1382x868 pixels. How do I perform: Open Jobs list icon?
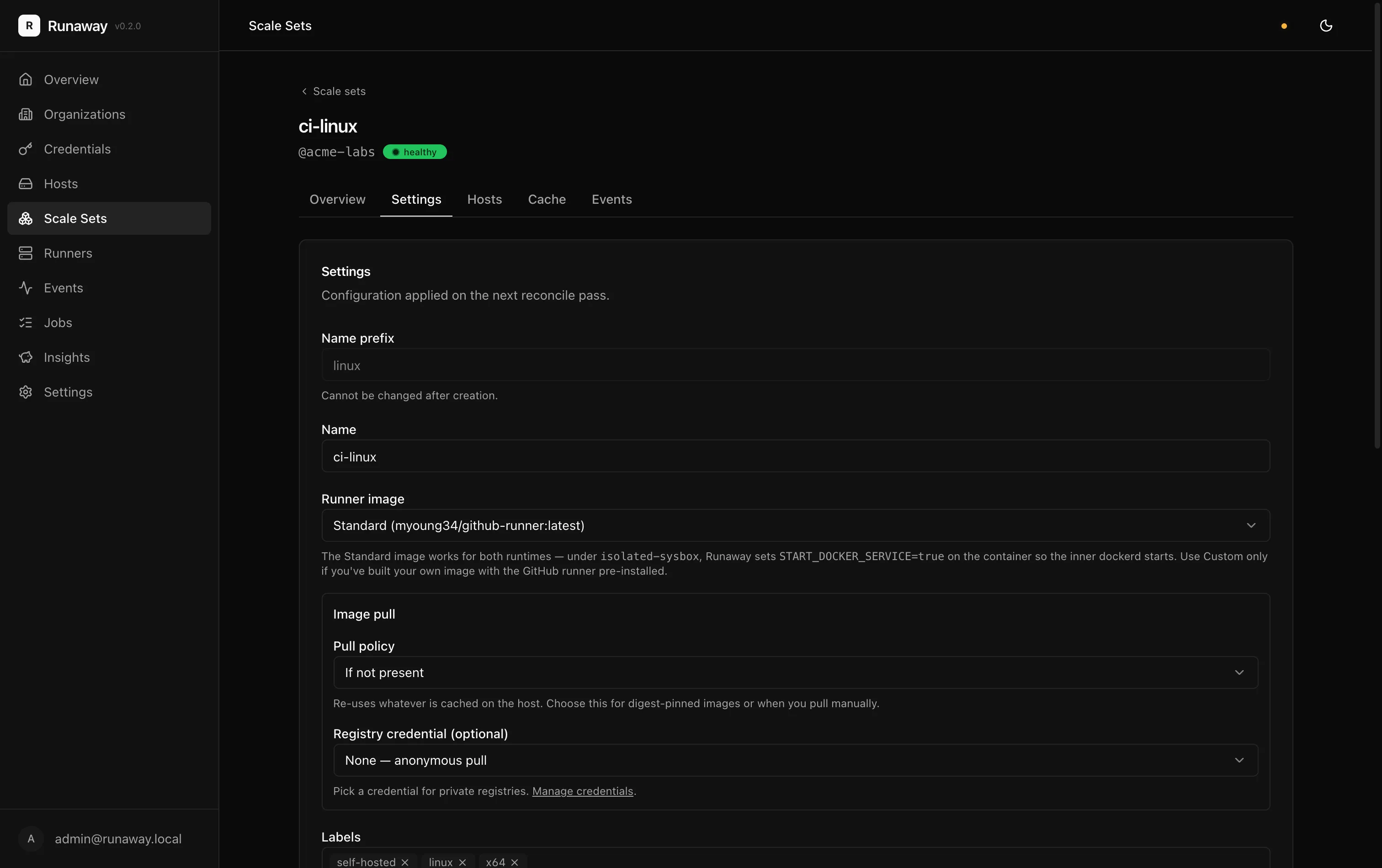(25, 323)
